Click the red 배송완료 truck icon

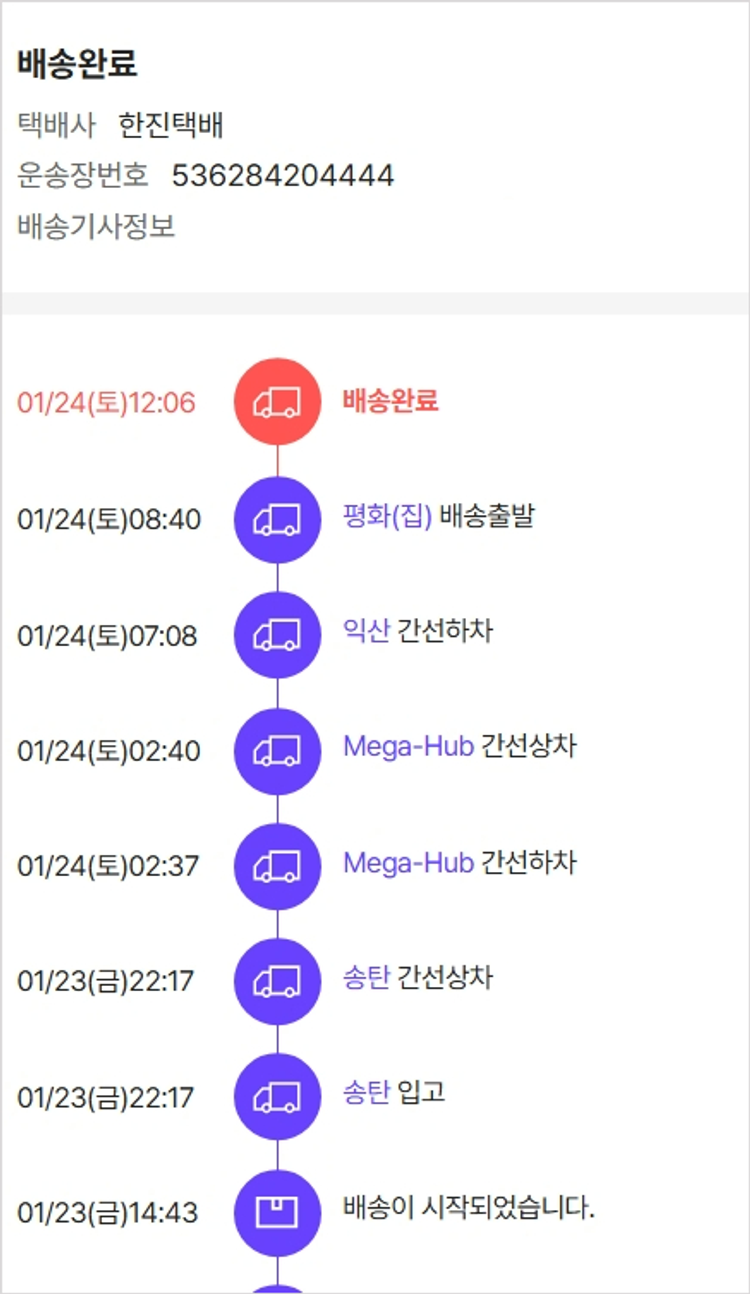point(277,402)
